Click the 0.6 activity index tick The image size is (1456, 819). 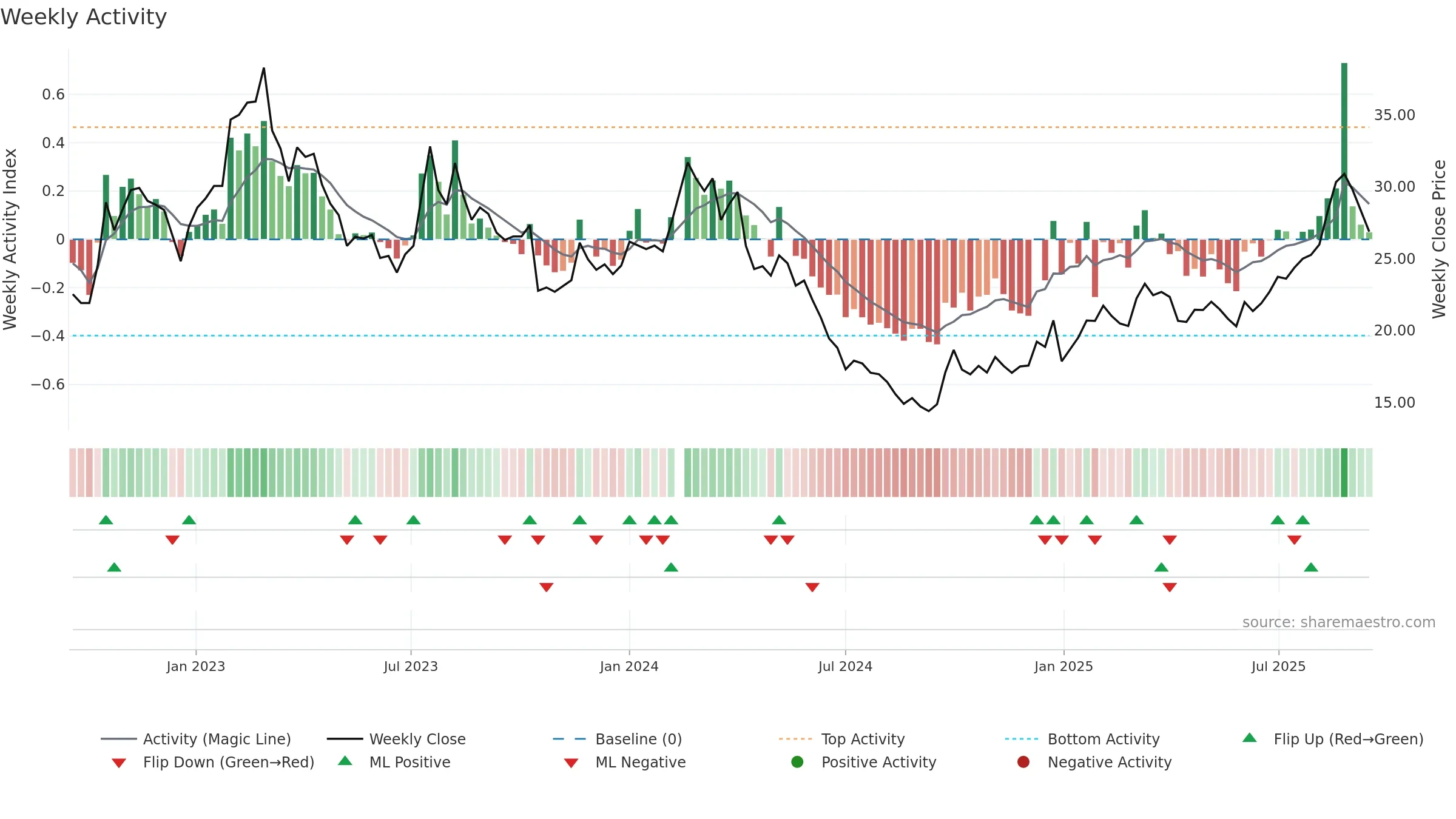click(53, 94)
